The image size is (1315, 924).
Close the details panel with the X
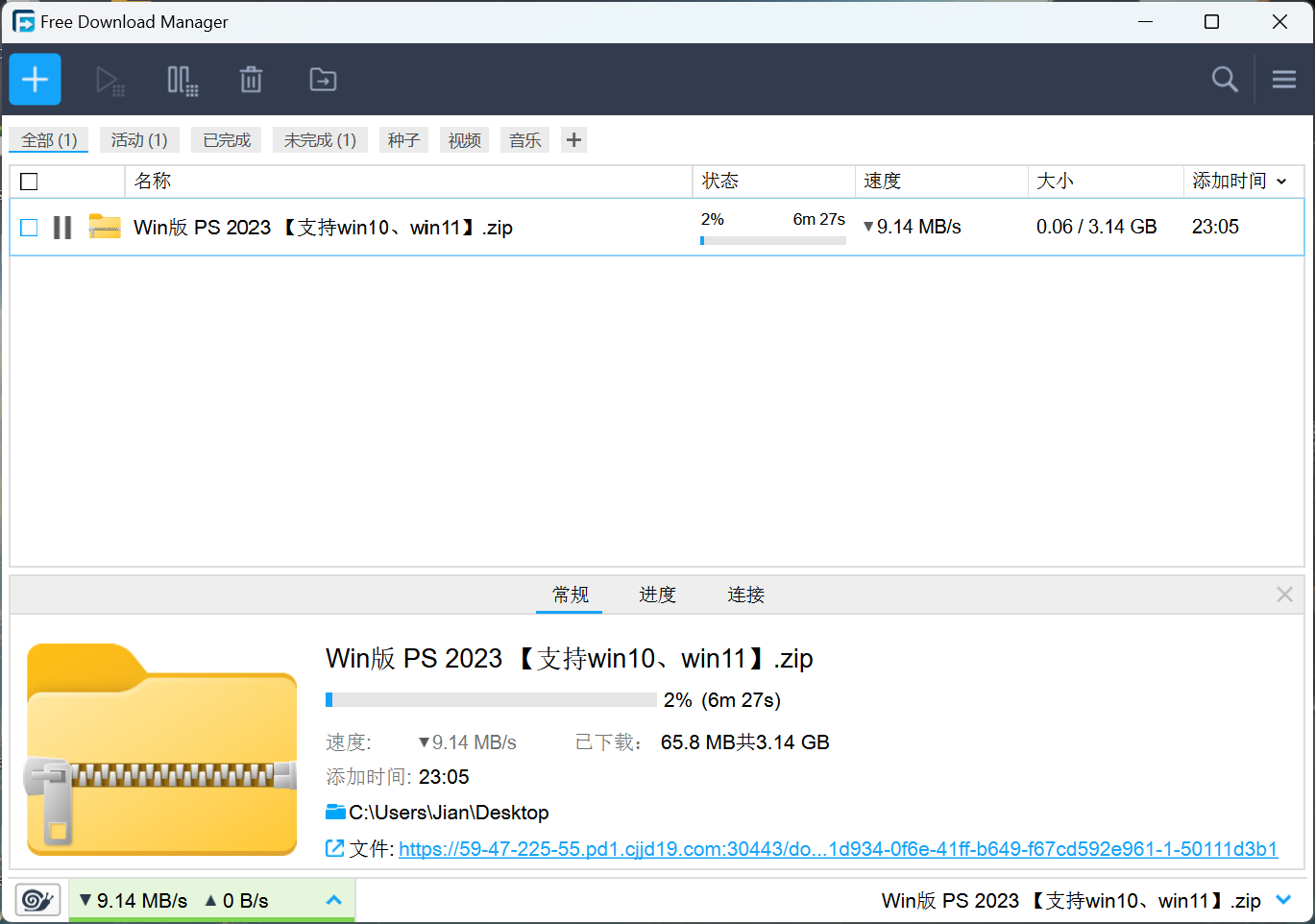point(1284,594)
